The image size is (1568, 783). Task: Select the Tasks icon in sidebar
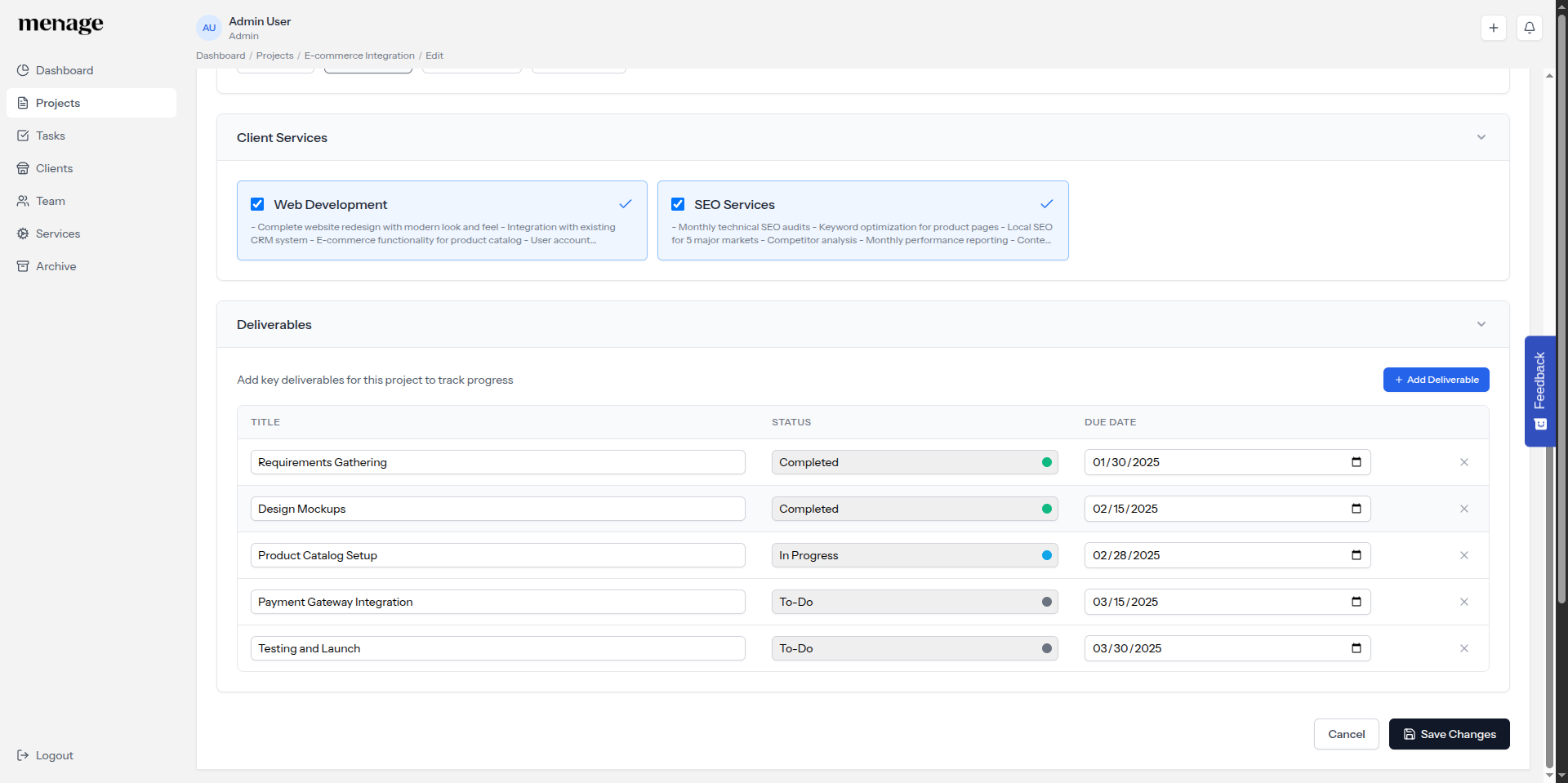pos(23,136)
